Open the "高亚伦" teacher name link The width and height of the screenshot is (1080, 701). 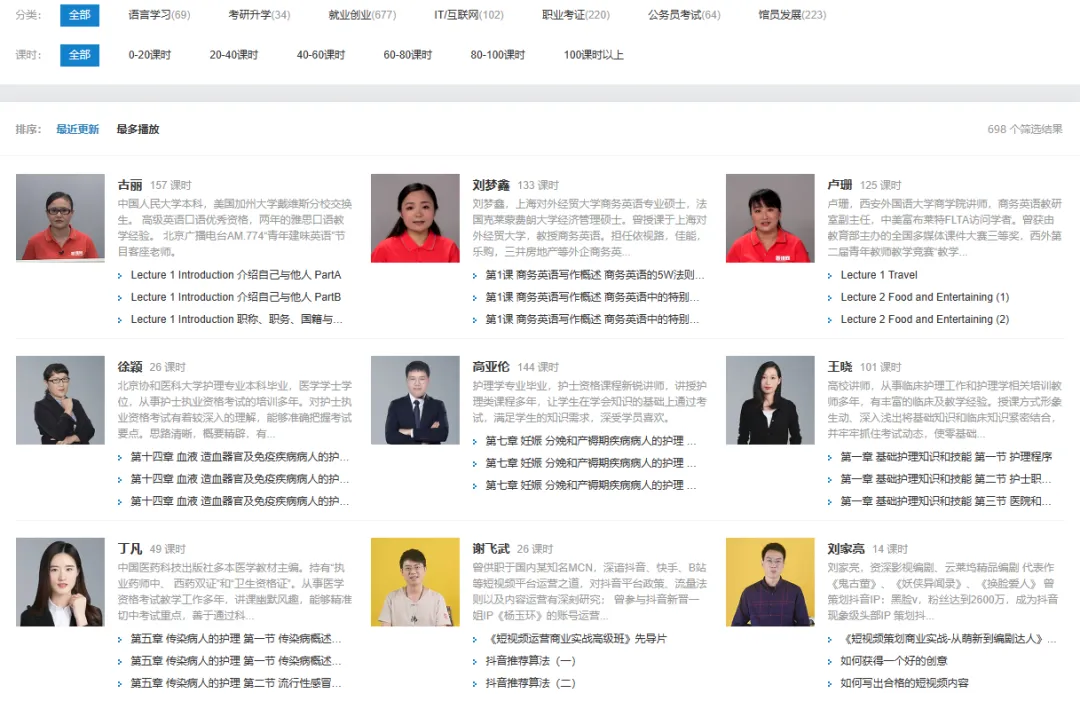pyautogui.click(x=491, y=367)
